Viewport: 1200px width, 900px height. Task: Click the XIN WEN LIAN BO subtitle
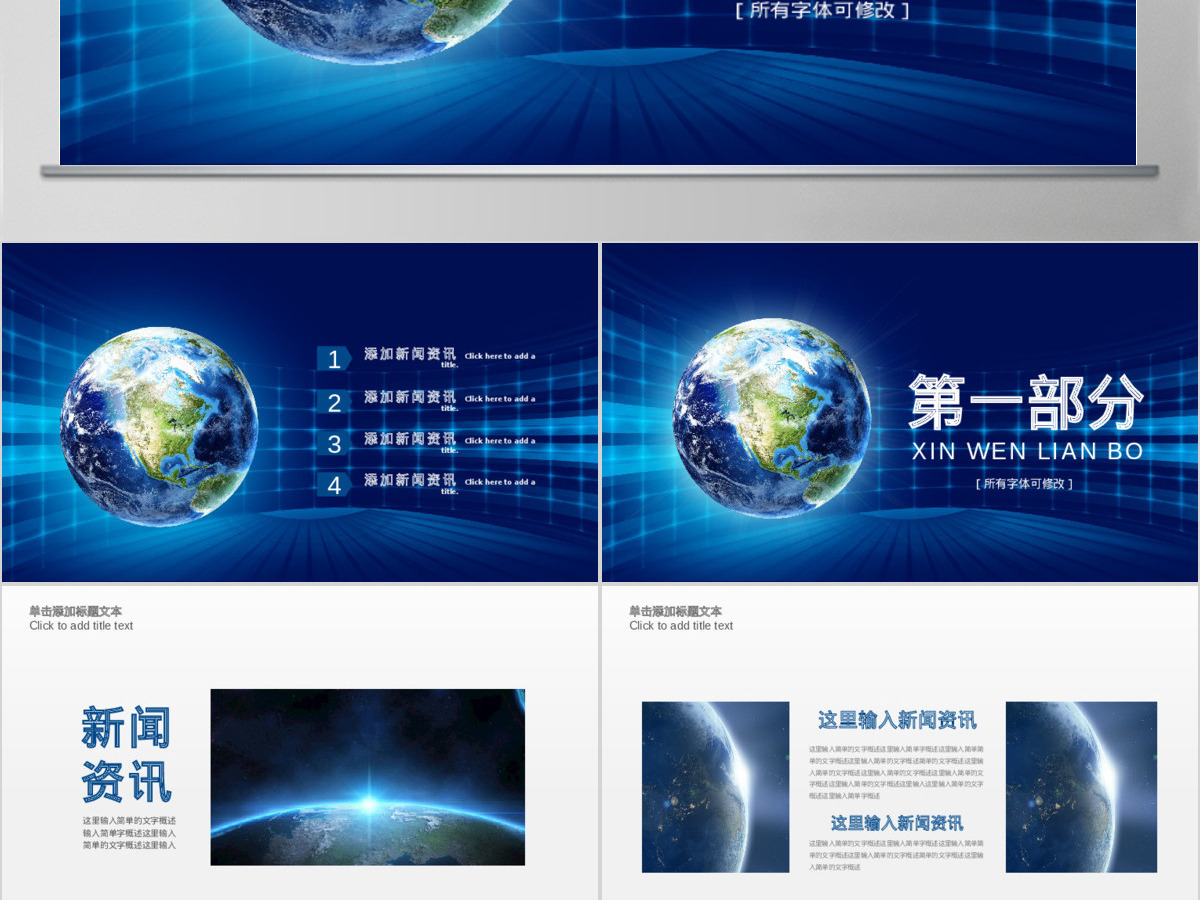tap(1028, 452)
